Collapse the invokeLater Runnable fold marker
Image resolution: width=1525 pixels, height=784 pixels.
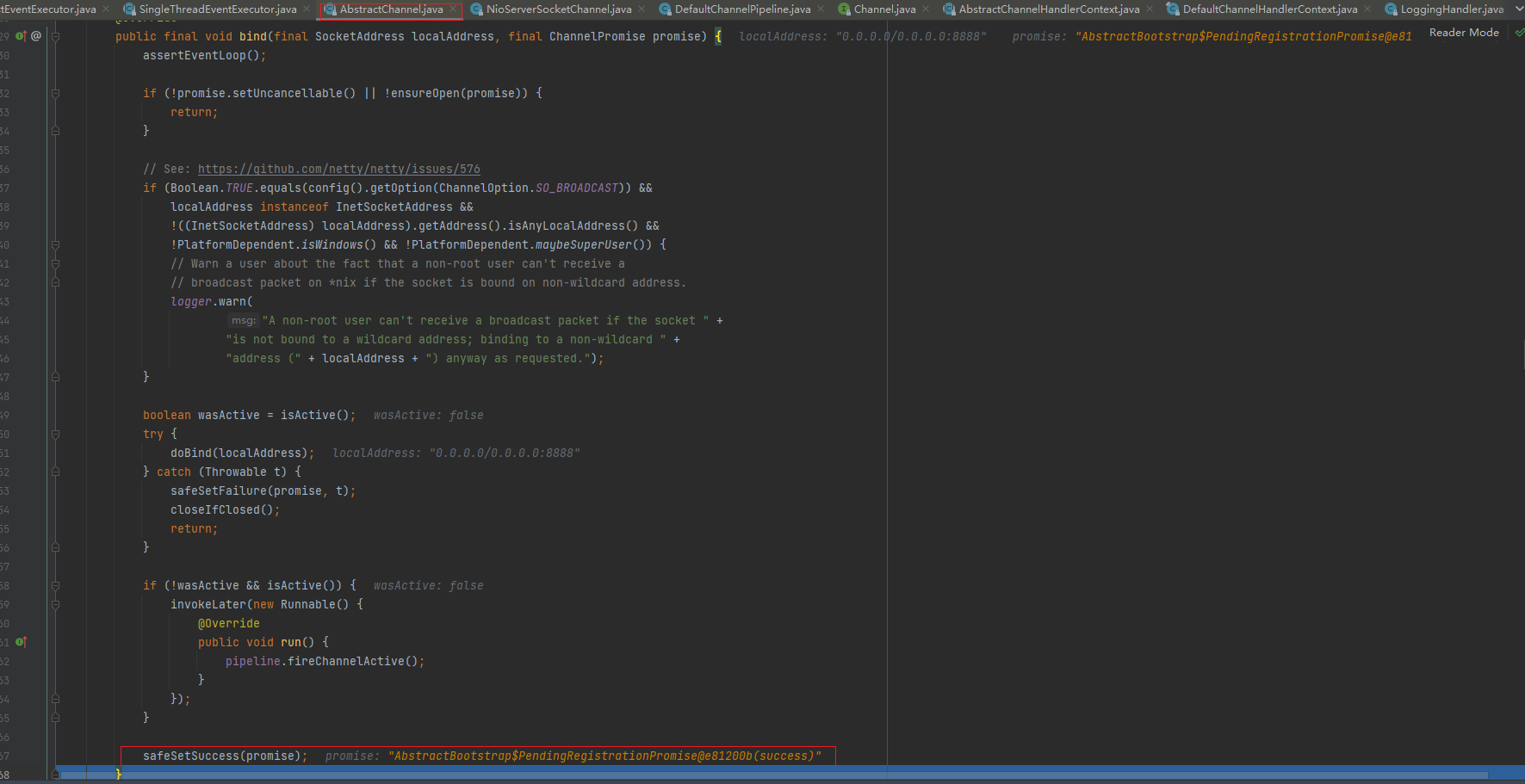coord(55,604)
